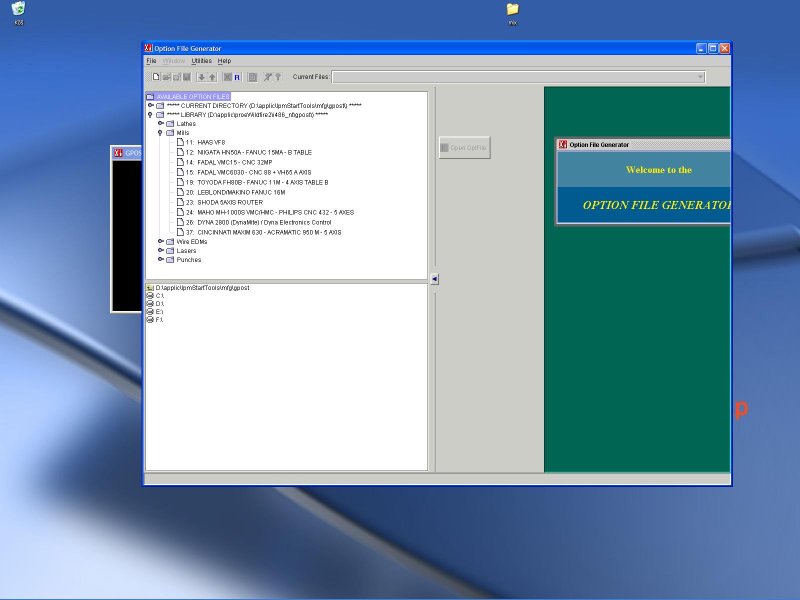Screen dimensions: 800x600
Task: Click the Mills folder icon
Action: (170, 133)
